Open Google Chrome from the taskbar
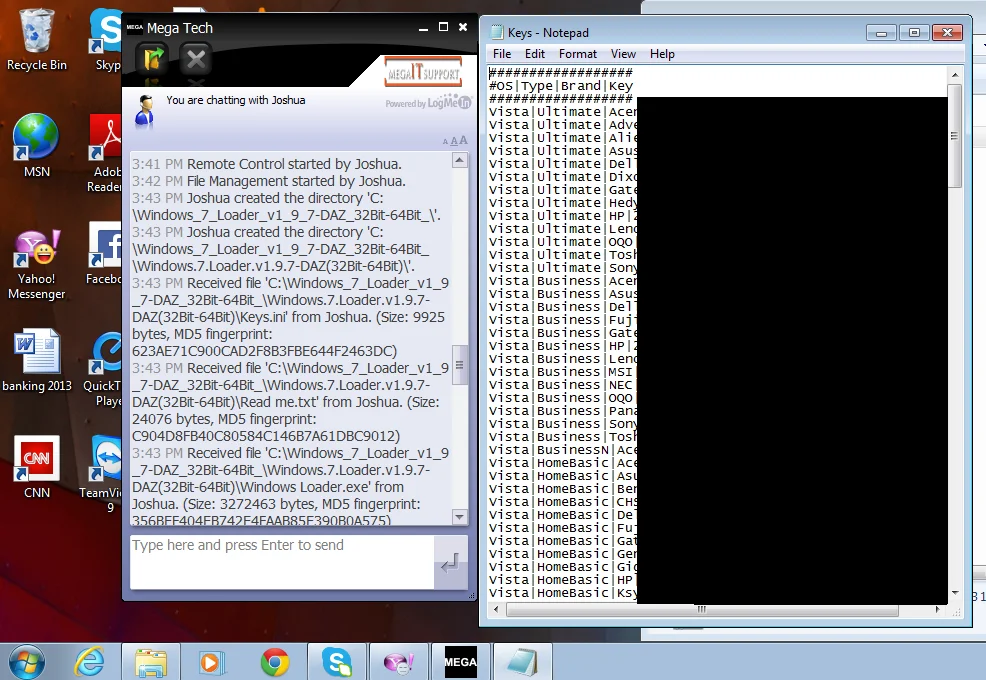Viewport: 986px width, 680px height. pyautogui.click(x=276, y=661)
